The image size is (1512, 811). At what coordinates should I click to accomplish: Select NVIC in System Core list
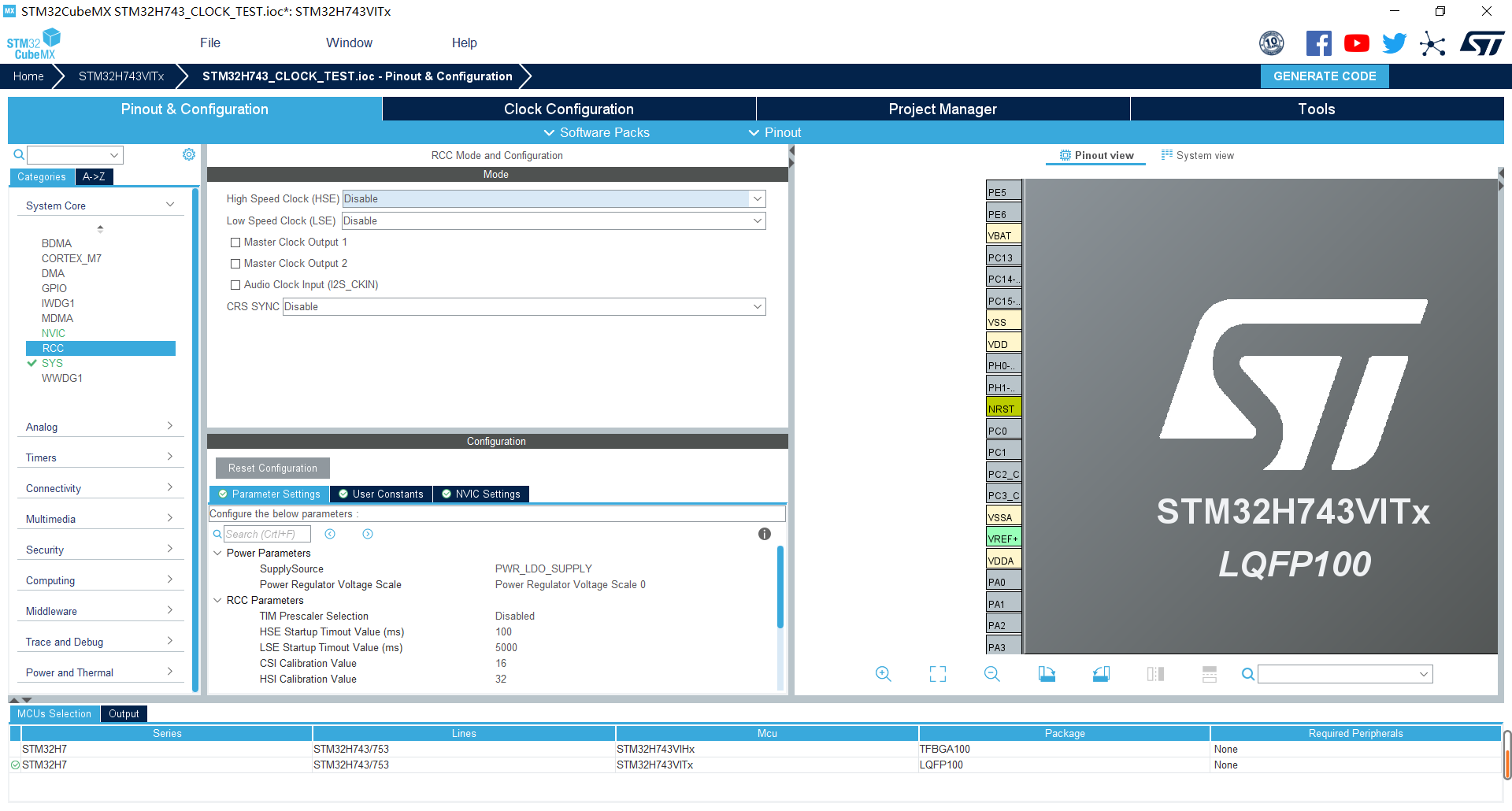click(x=54, y=334)
